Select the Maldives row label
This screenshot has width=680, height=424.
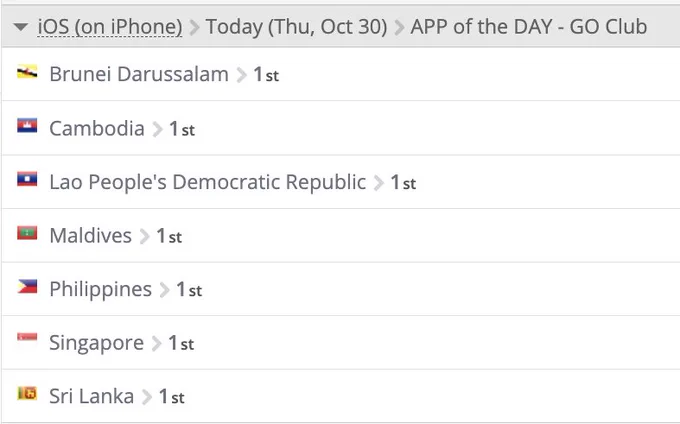[91, 236]
